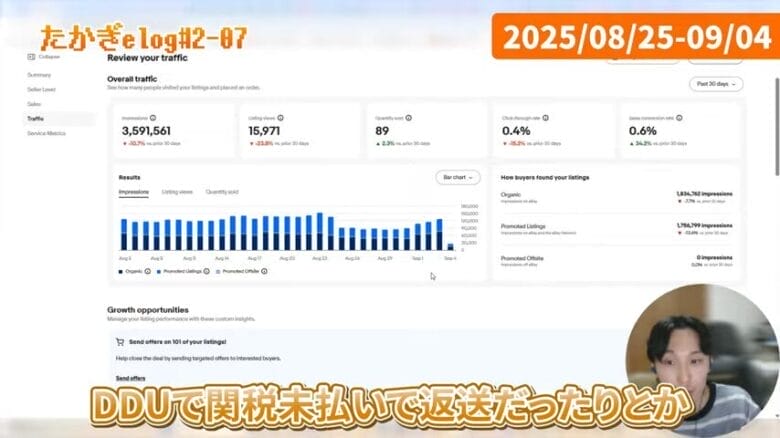The height and width of the screenshot is (438, 780).
Task: Switch to the Listing views chart tab
Action: coord(177,191)
